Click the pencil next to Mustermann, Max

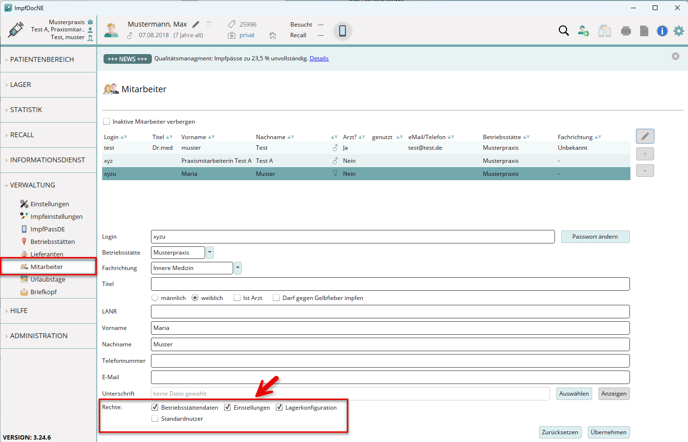196,24
